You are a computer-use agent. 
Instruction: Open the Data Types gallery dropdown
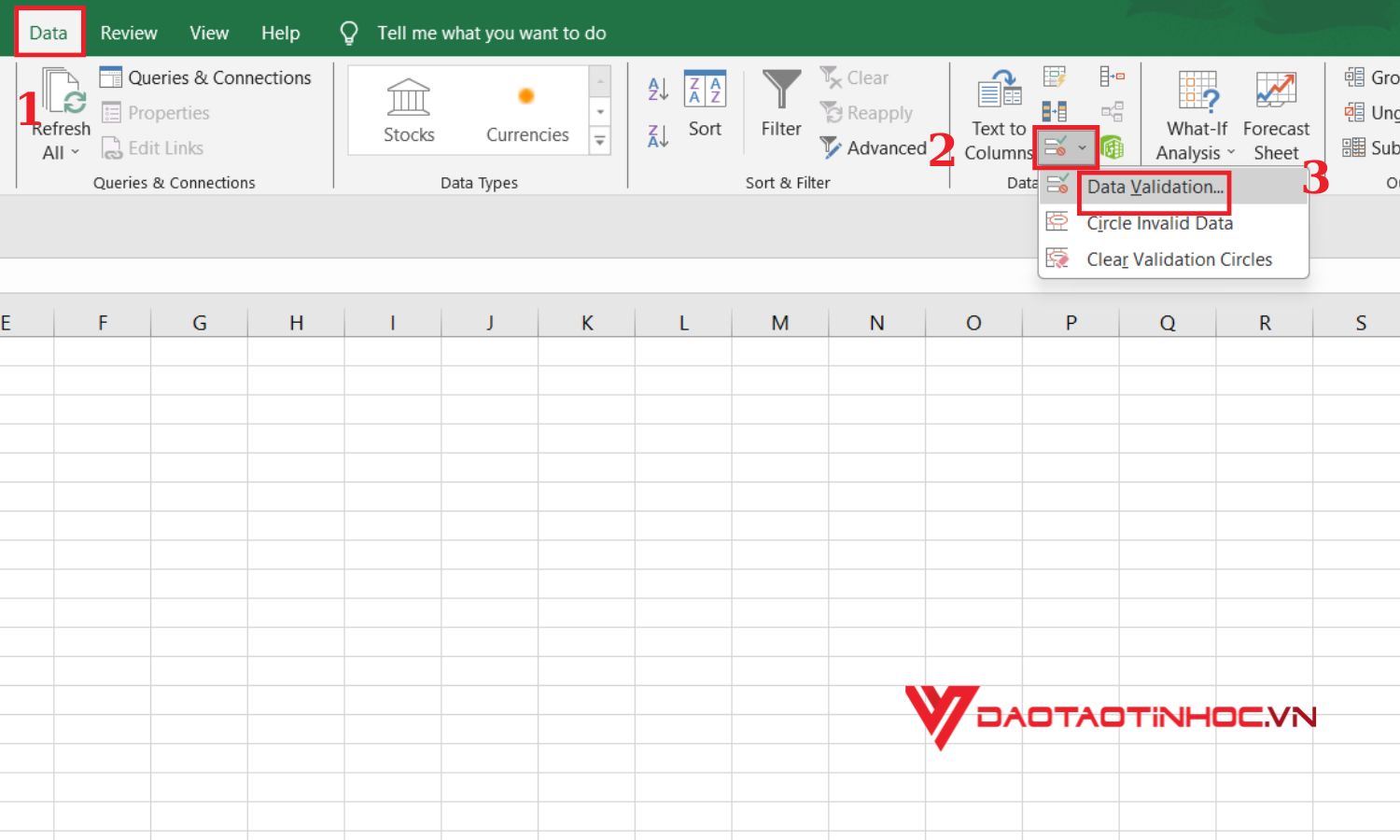click(598, 141)
